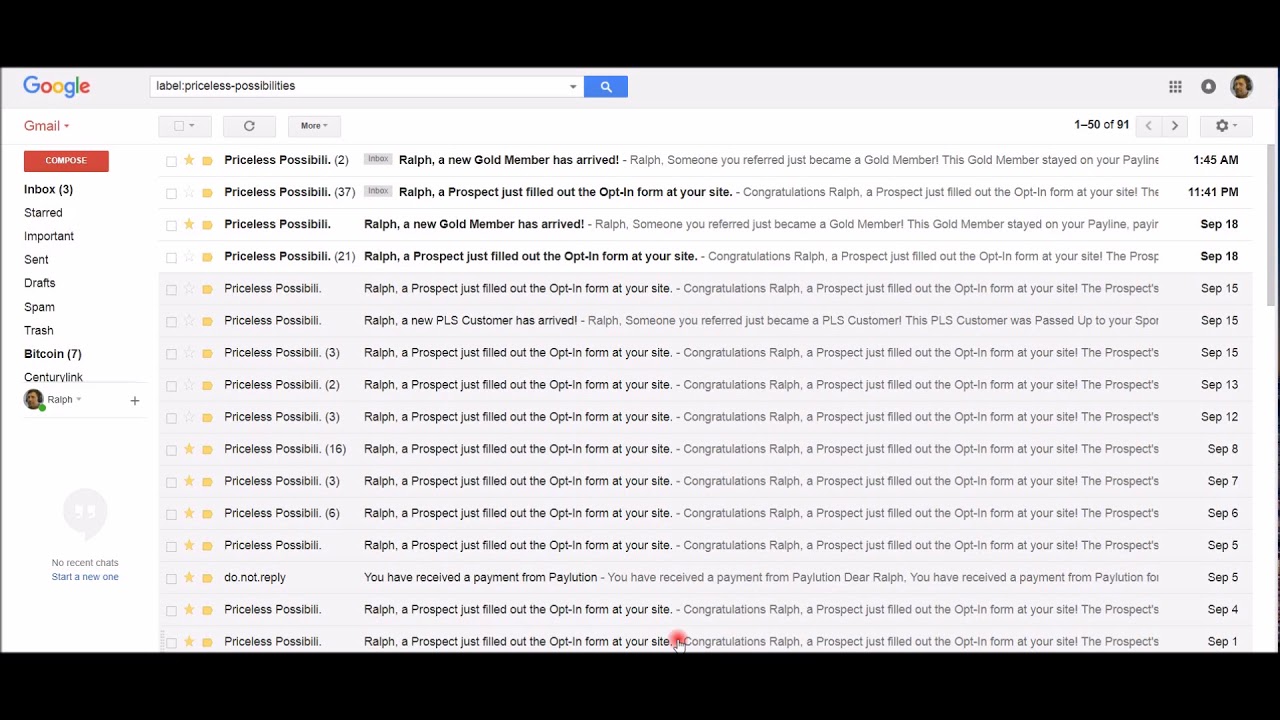Open the settings gear menu
This screenshot has width=1280, height=720.
(x=1226, y=126)
